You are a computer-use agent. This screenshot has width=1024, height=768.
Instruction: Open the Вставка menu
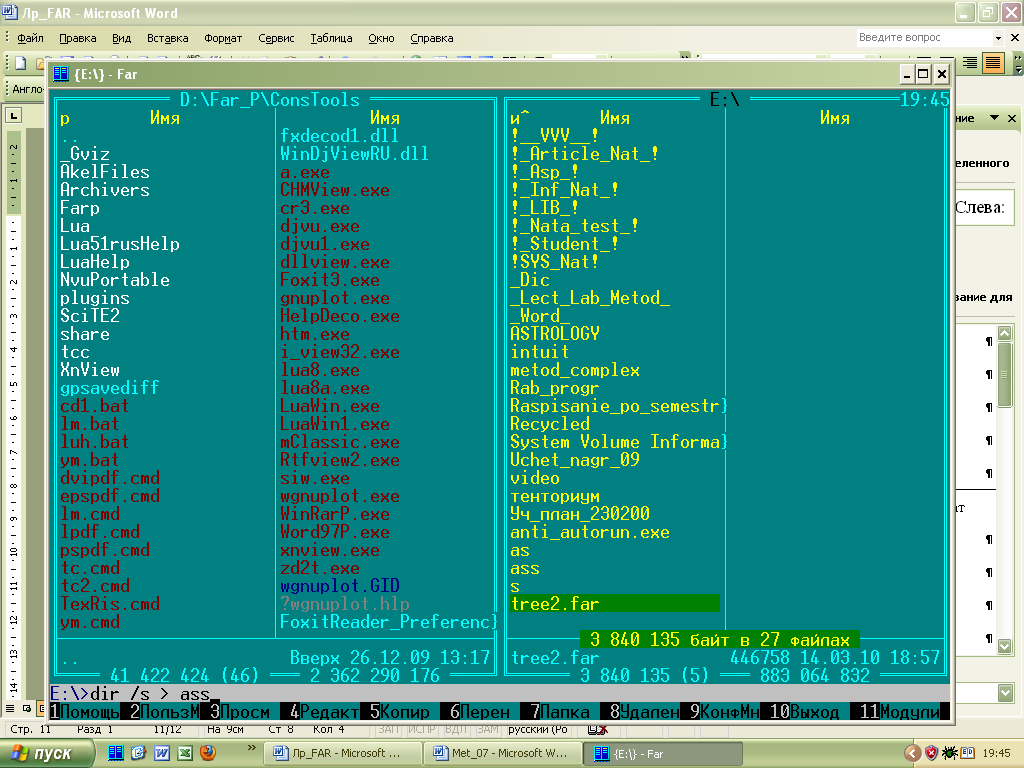(x=167, y=38)
